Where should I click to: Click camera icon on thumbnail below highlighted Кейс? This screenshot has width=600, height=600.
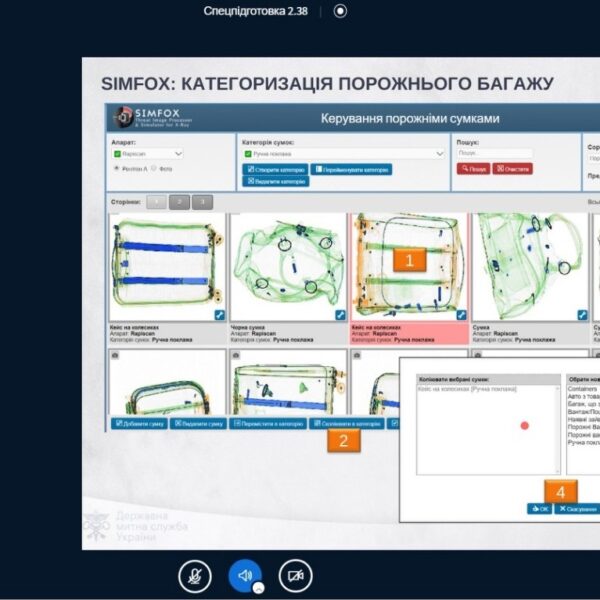click(x=357, y=355)
